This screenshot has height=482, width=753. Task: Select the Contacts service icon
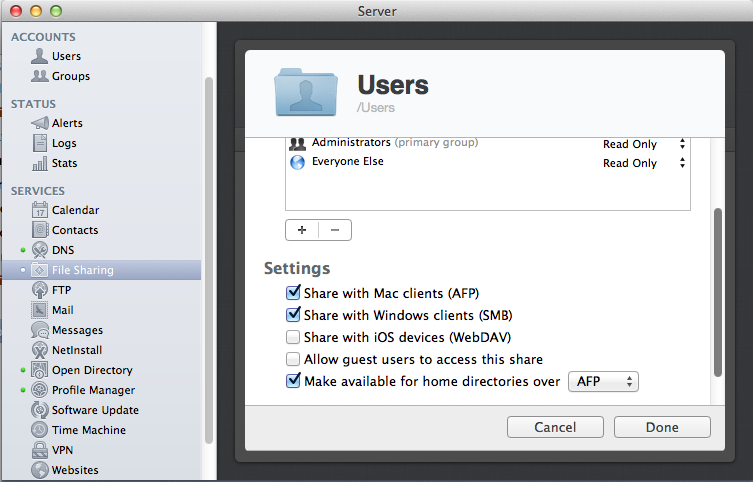tap(40, 230)
